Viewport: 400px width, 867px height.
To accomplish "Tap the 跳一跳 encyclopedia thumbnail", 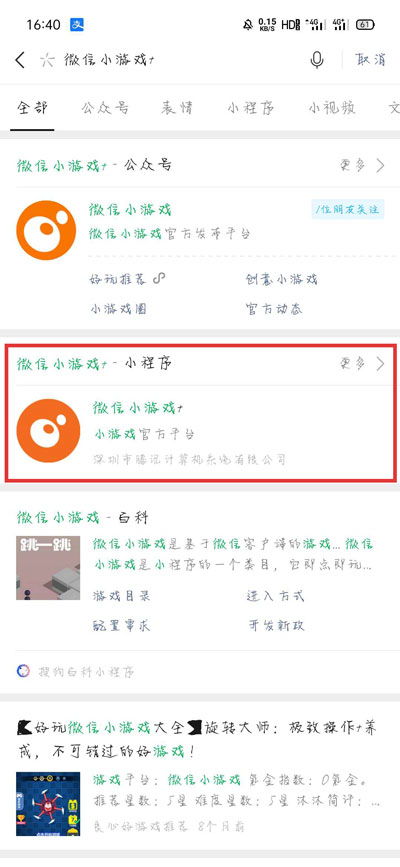I will (x=48, y=568).
